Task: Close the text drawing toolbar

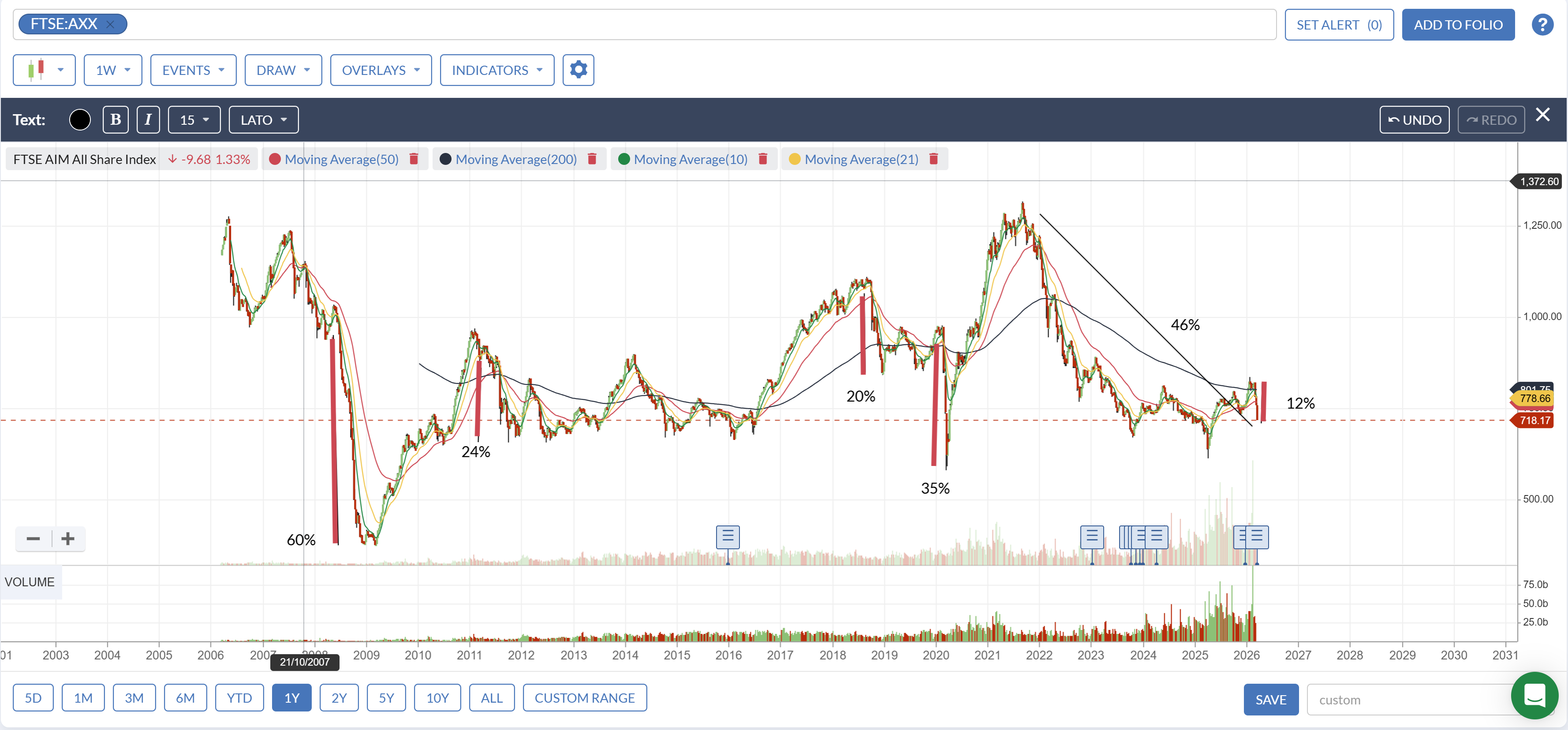Action: click(1542, 115)
